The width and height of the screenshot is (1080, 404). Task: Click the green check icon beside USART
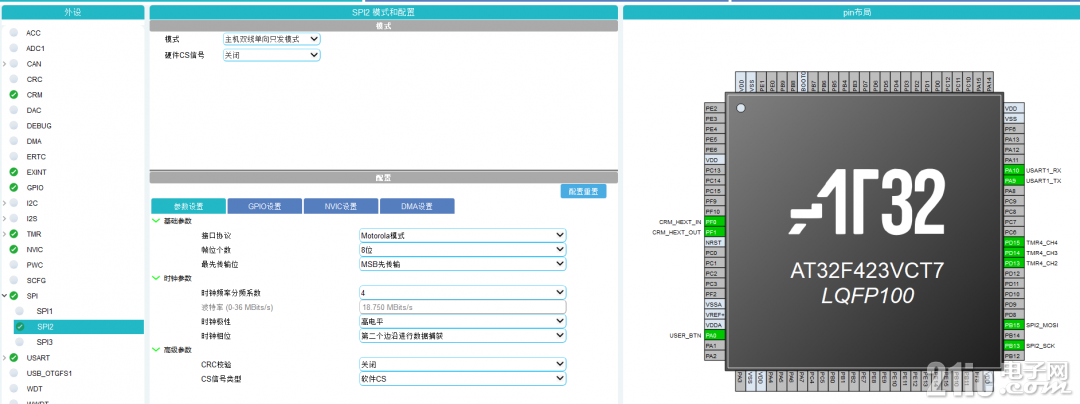point(14,358)
